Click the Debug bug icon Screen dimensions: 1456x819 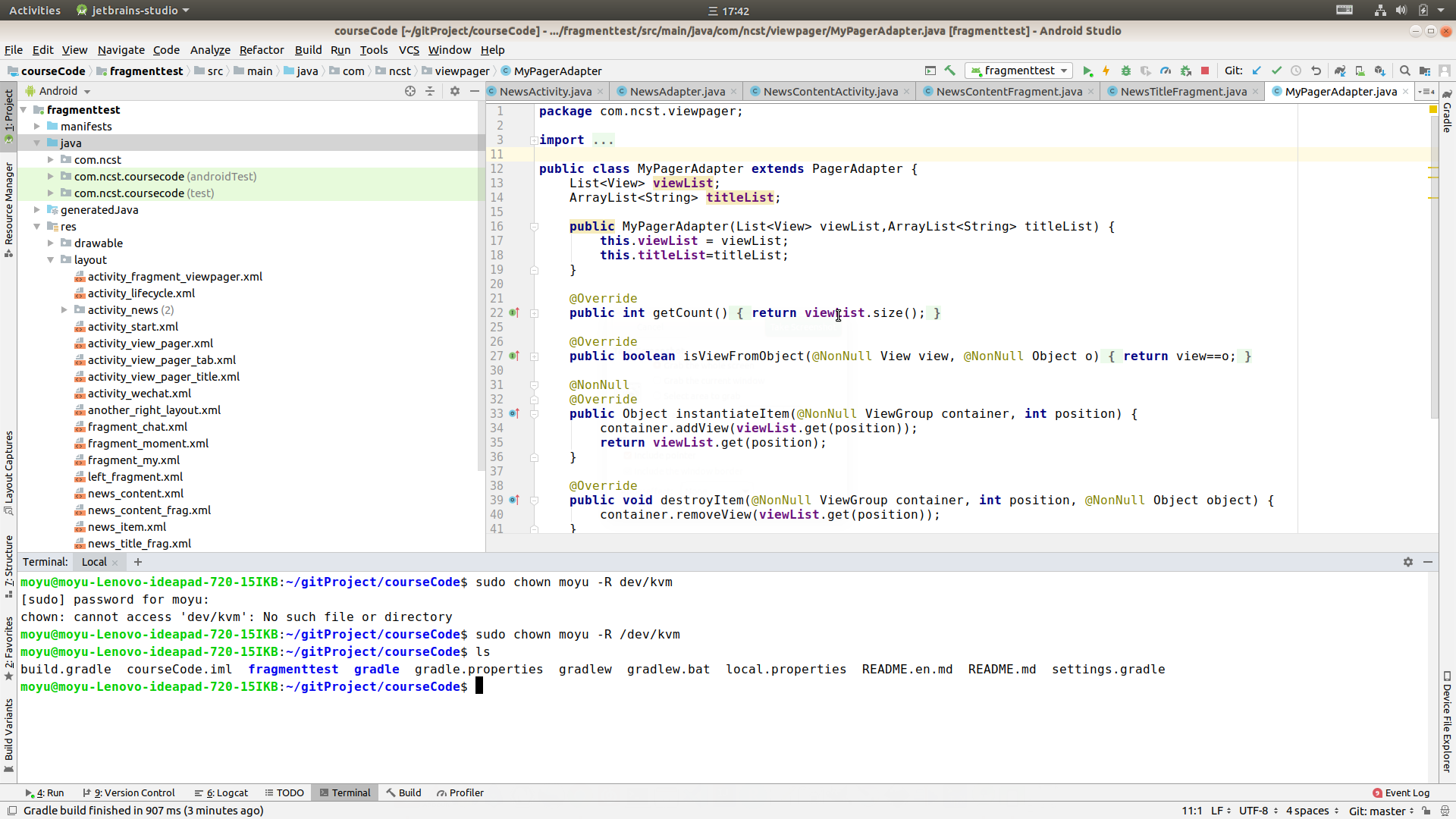pyautogui.click(x=1126, y=71)
